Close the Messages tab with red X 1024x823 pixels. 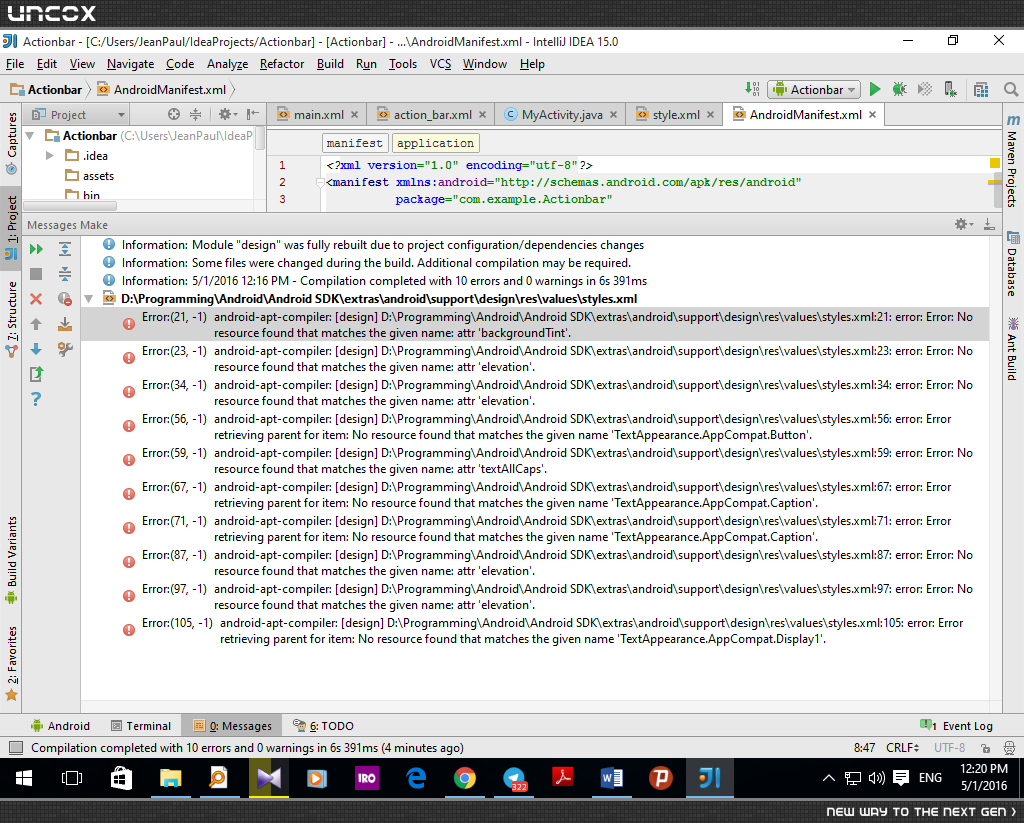click(36, 299)
